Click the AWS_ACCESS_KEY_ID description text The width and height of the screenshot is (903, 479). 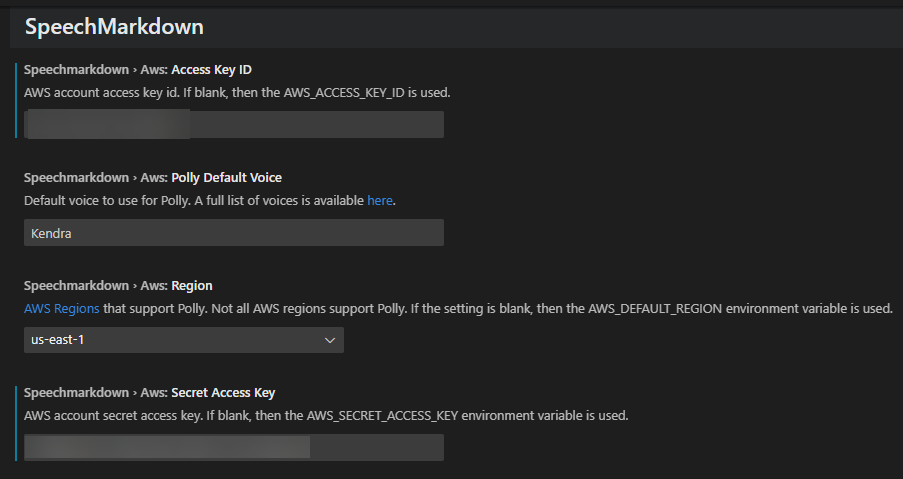pyautogui.click(x=237, y=93)
